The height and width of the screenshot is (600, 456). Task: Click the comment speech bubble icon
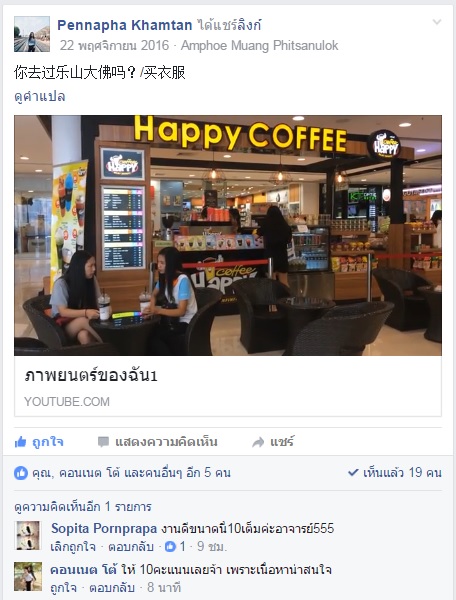click(x=103, y=442)
